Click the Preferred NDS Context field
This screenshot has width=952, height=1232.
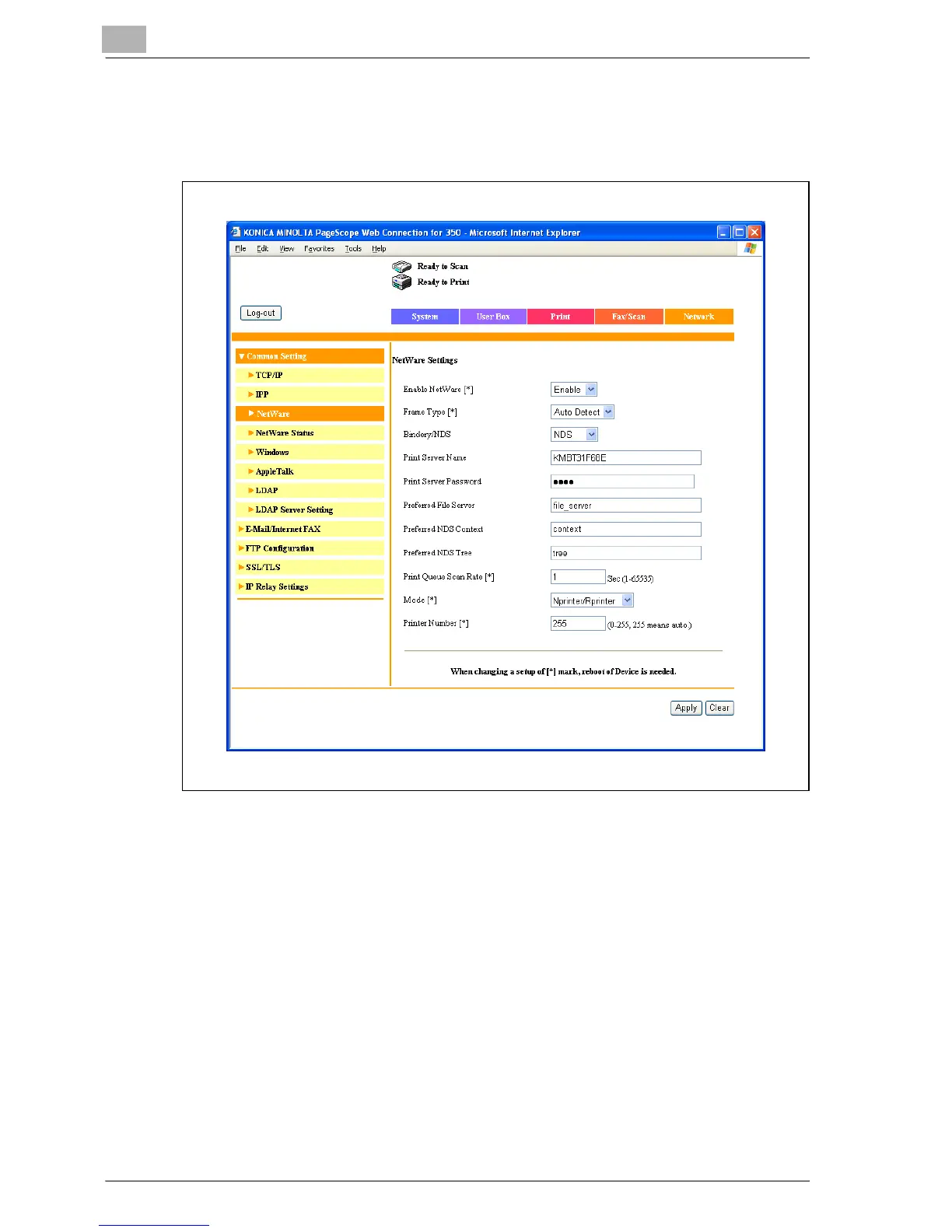(x=626, y=529)
